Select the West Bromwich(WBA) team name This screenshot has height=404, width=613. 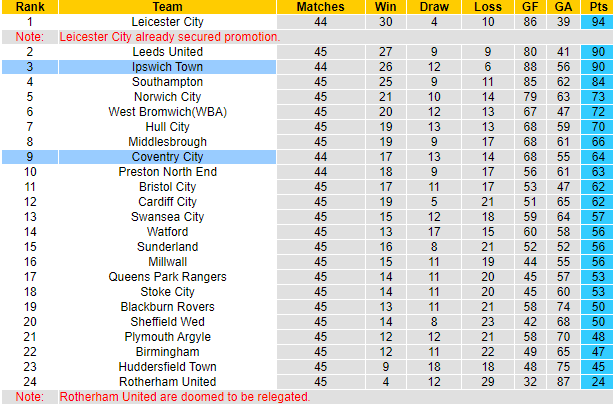(167, 111)
